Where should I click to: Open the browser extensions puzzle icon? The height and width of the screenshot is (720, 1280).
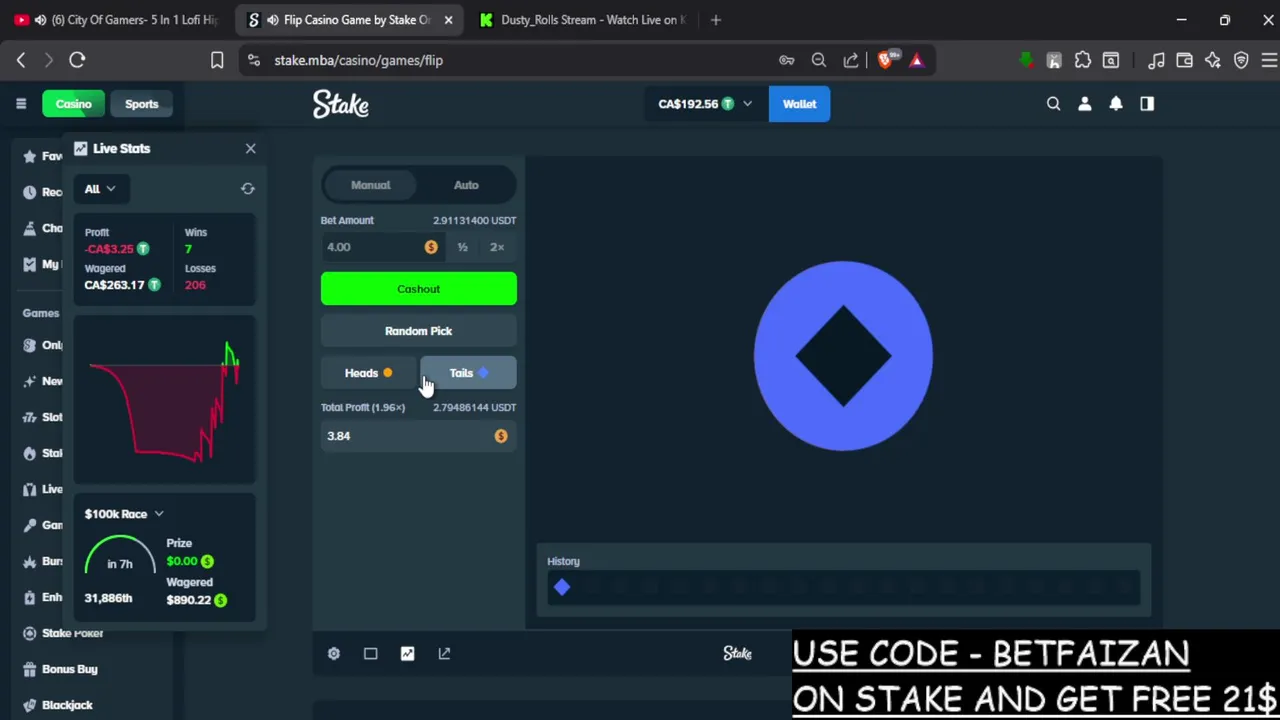pos(1083,60)
